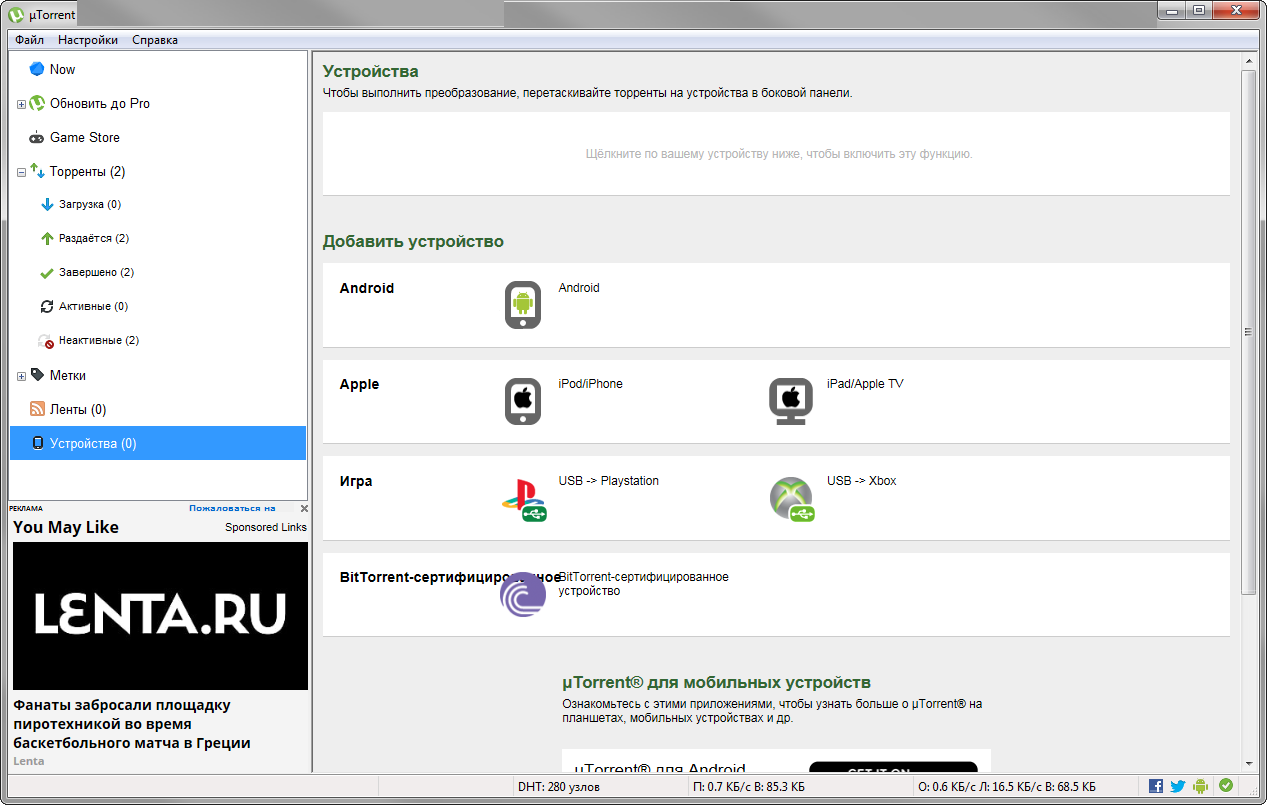
Task: Show the Неактивные (2) torrents
Action: click(x=99, y=340)
